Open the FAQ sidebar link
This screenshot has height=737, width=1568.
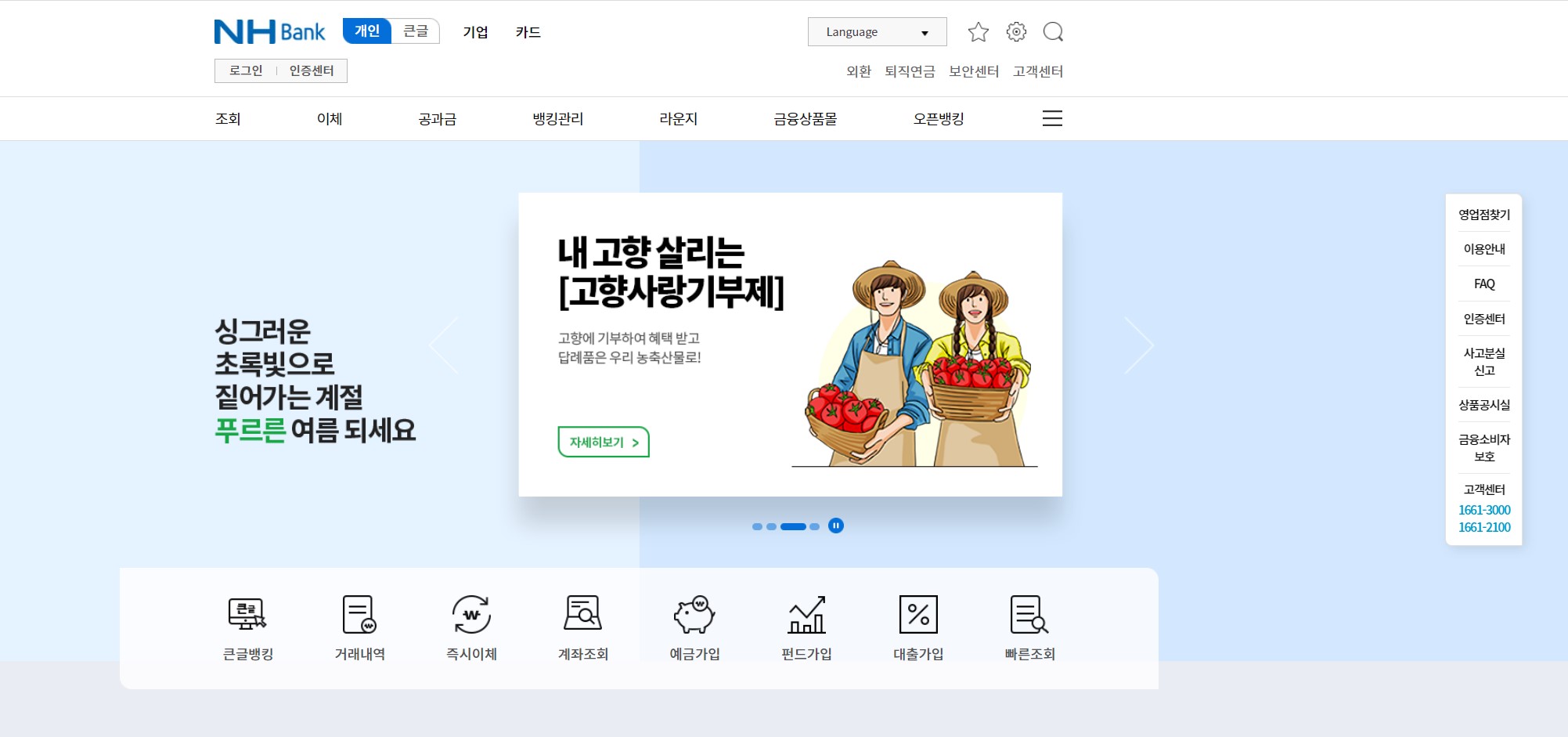pyautogui.click(x=1483, y=284)
